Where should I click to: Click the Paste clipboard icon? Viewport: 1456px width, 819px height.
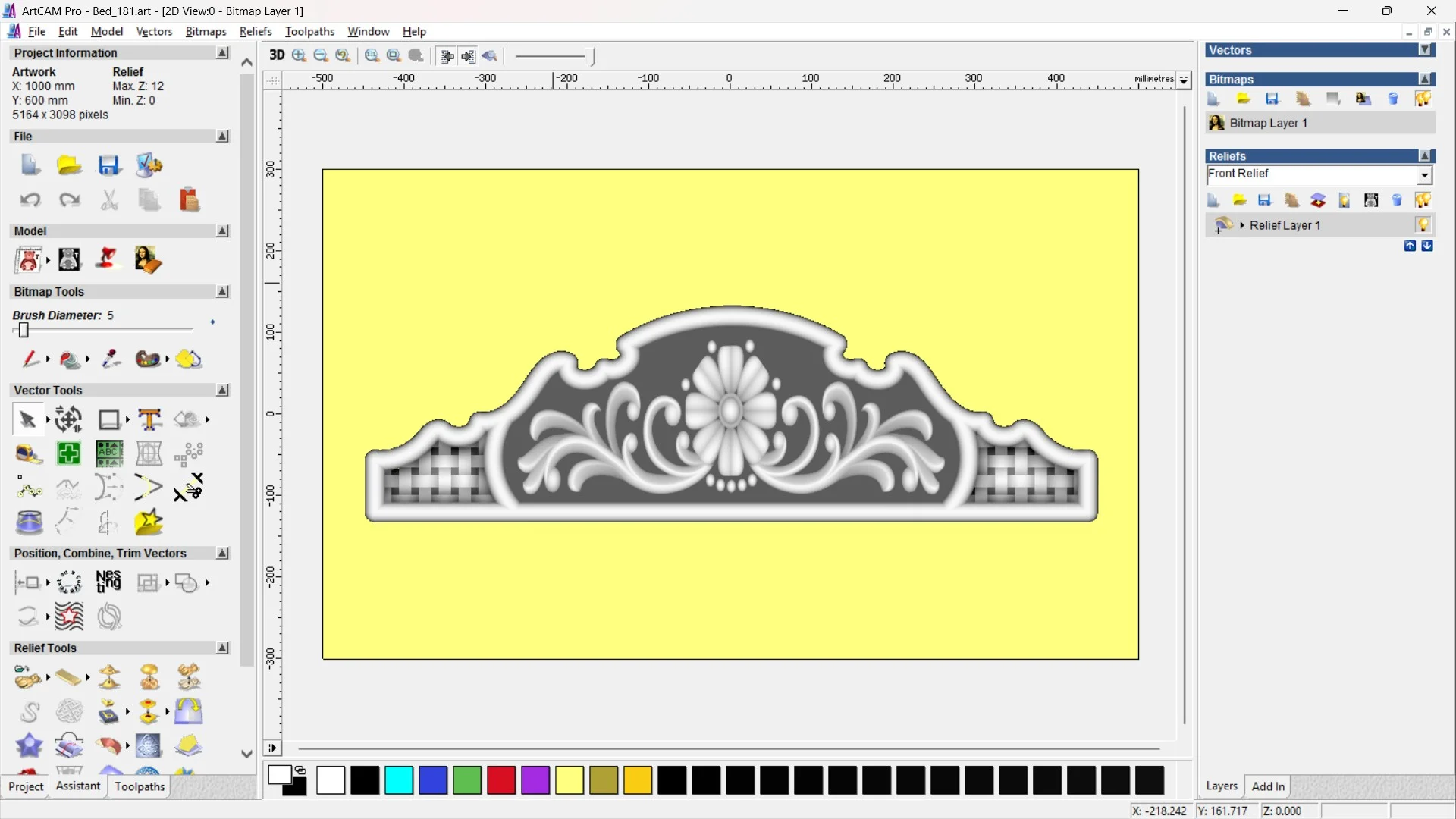[189, 200]
